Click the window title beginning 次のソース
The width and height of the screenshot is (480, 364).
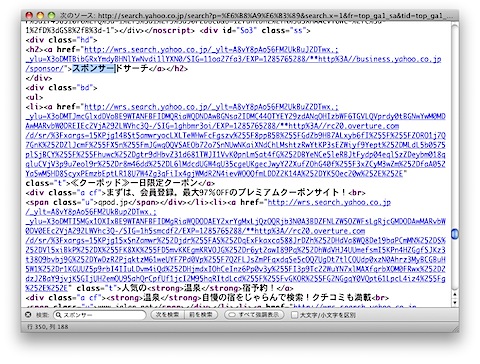[x=257, y=15]
